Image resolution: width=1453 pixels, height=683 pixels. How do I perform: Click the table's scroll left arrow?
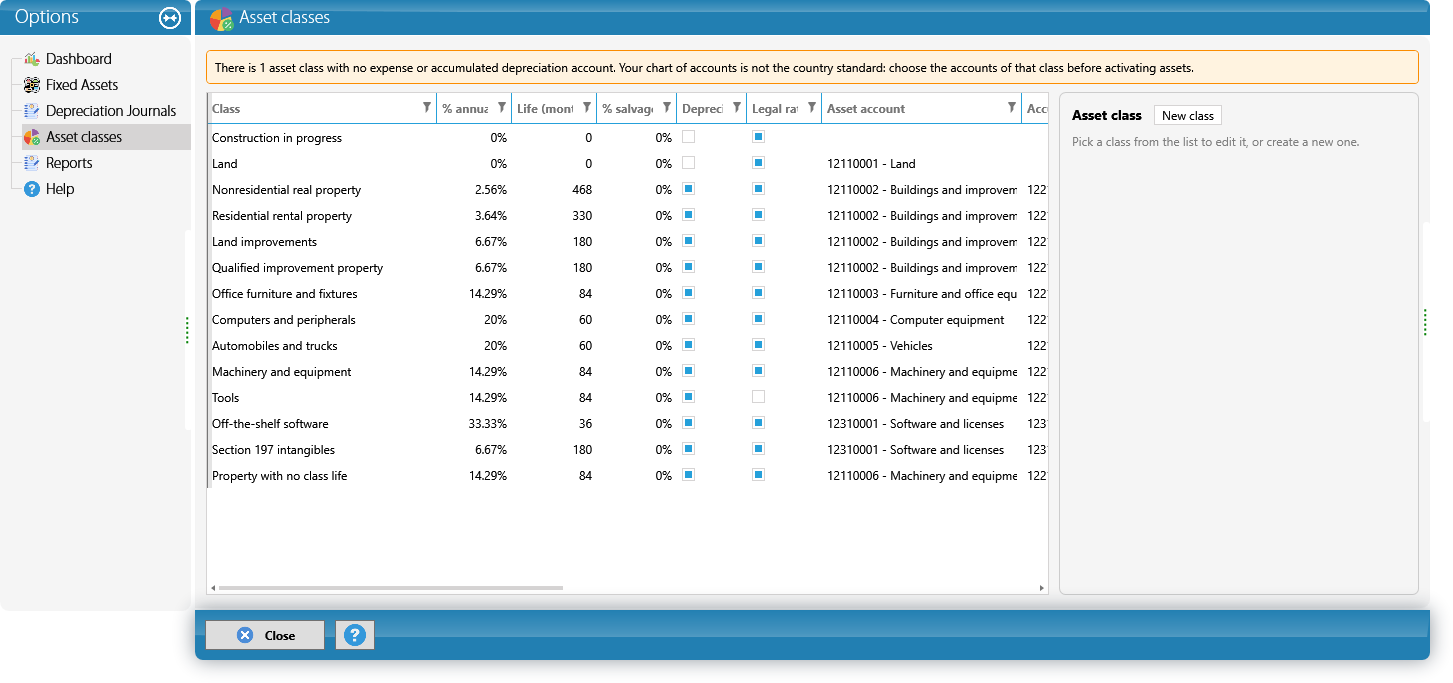coord(213,588)
